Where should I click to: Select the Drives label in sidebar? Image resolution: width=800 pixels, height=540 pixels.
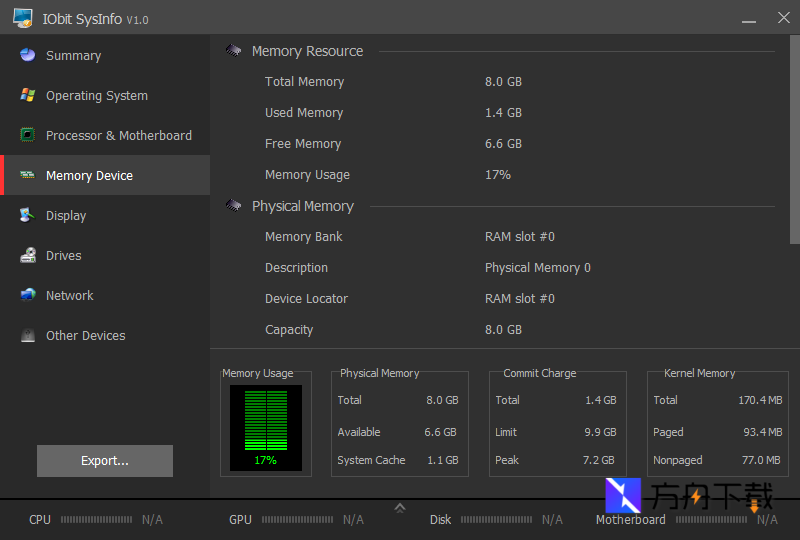tap(64, 256)
